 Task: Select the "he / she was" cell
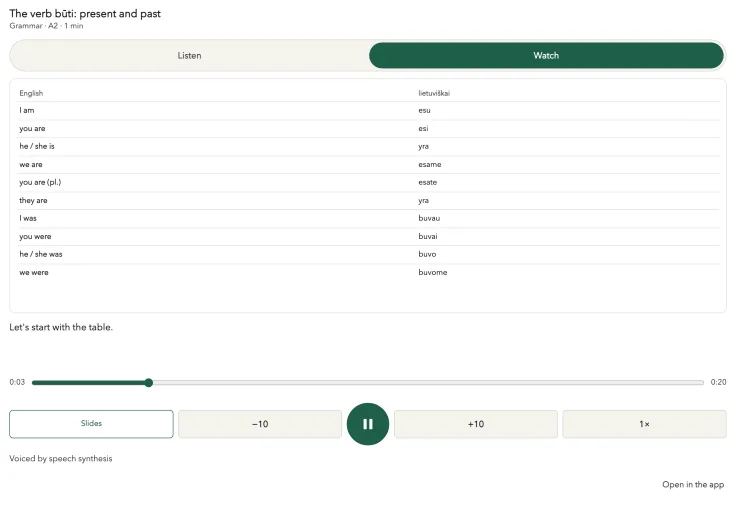[41, 254]
